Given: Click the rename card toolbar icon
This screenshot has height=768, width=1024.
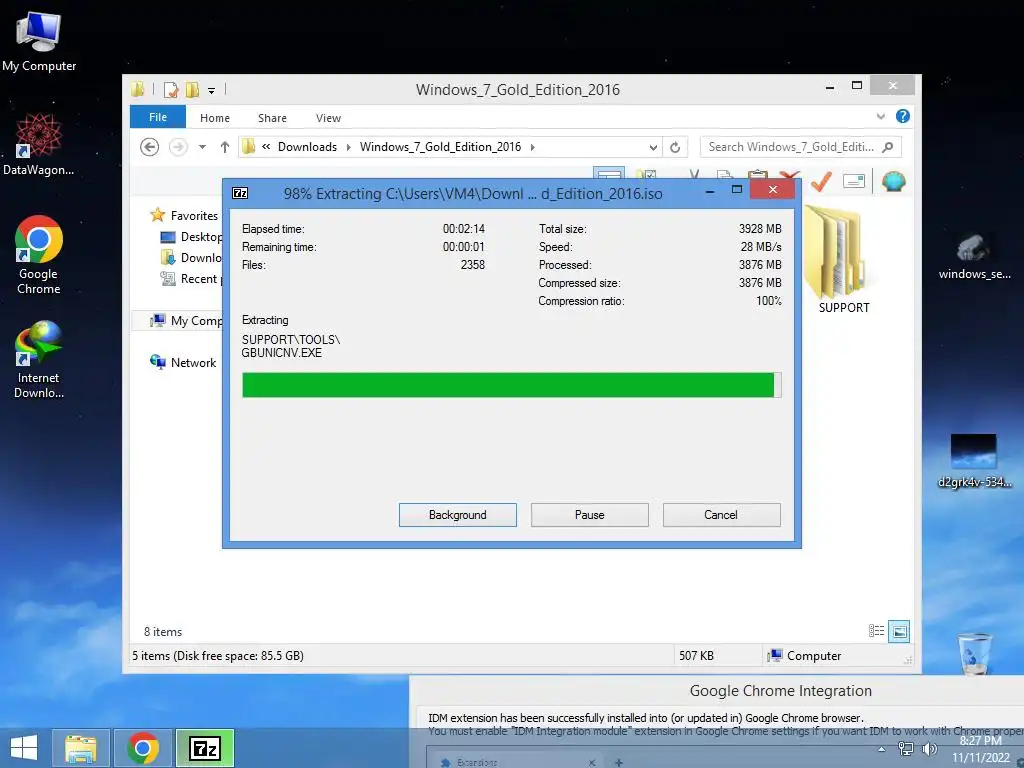Looking at the screenshot, I should tap(854, 181).
